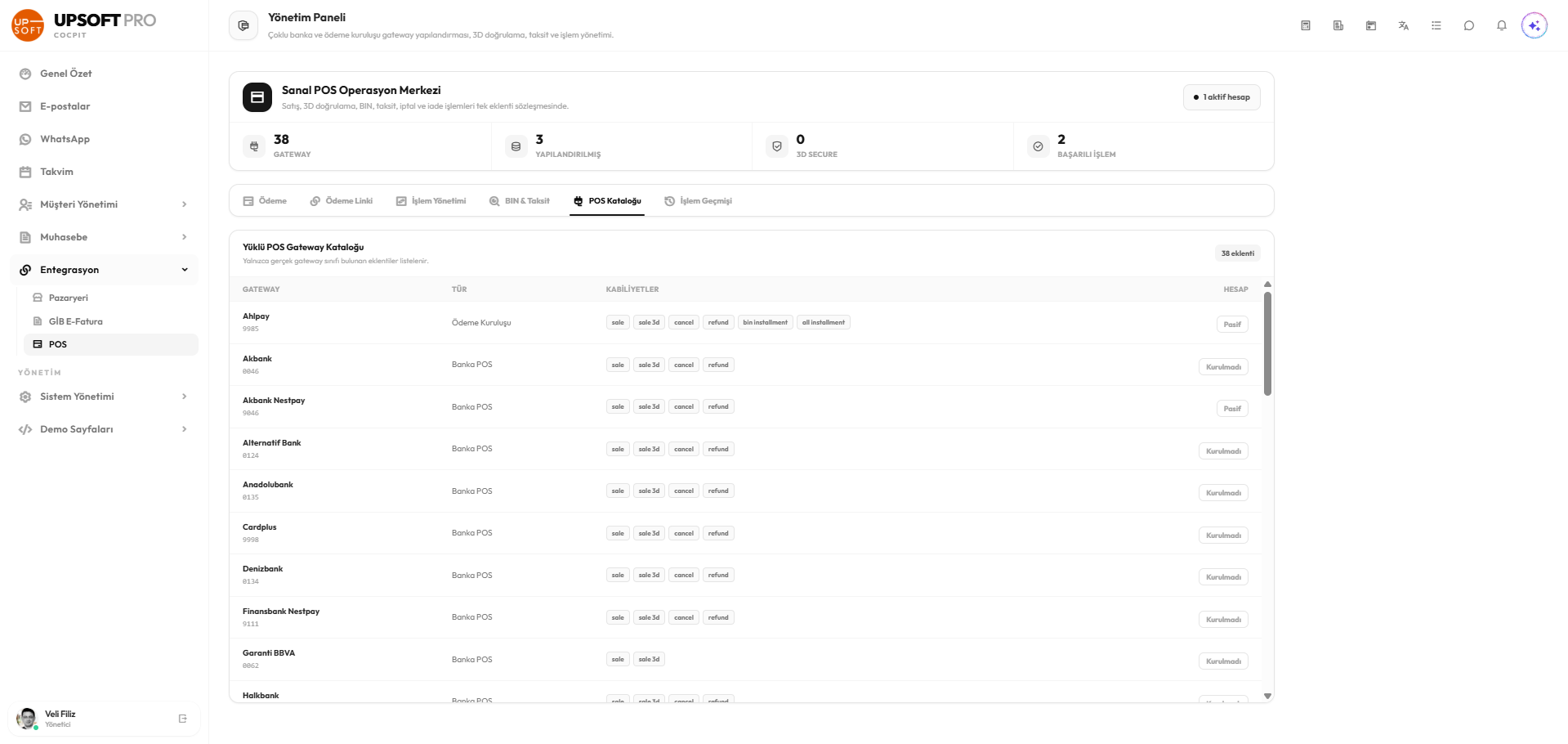Open the chat bubble icon
This screenshot has height=744, width=1568.
[1469, 25]
